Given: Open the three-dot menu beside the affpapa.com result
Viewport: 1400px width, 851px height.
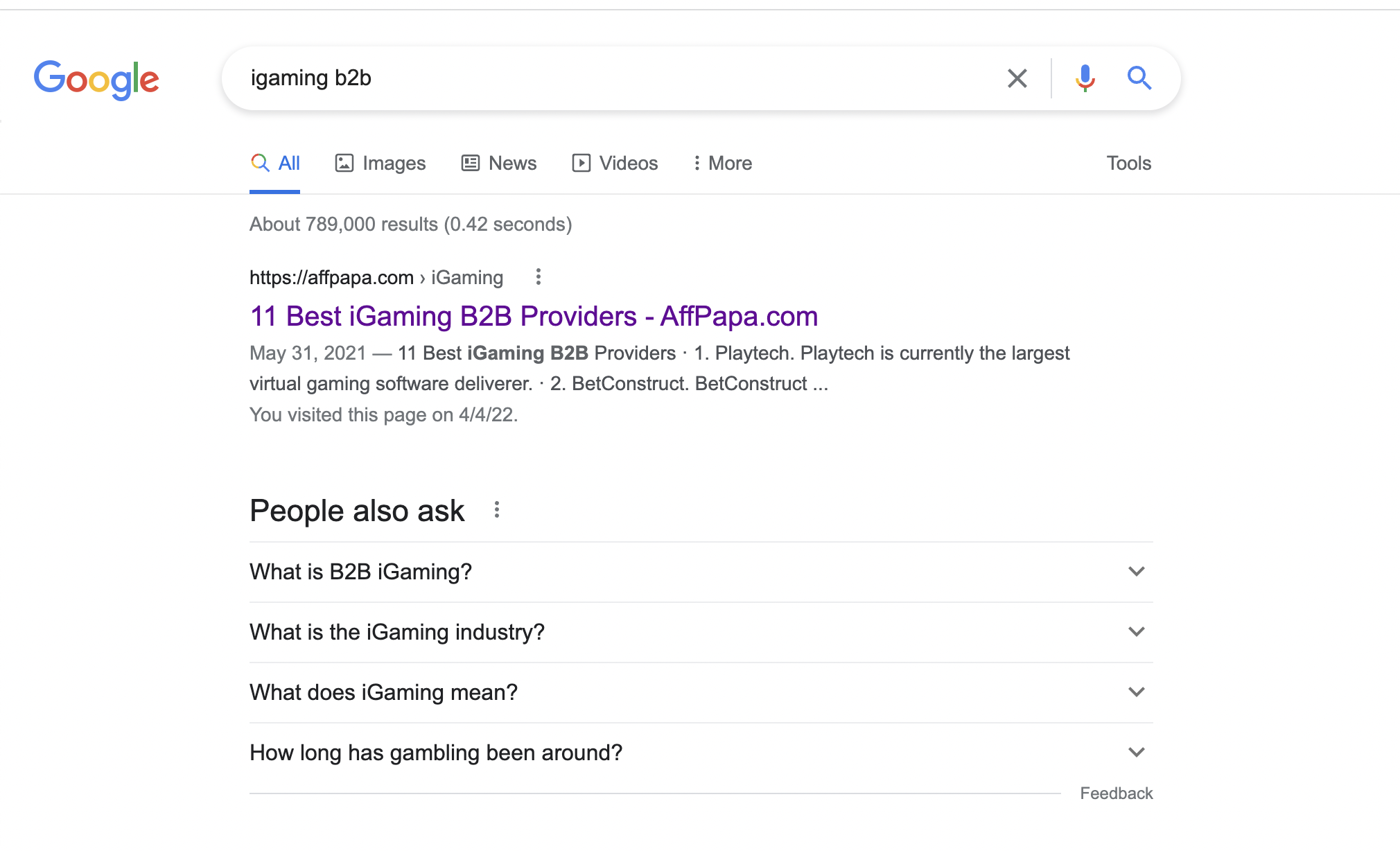Looking at the screenshot, I should tap(538, 277).
